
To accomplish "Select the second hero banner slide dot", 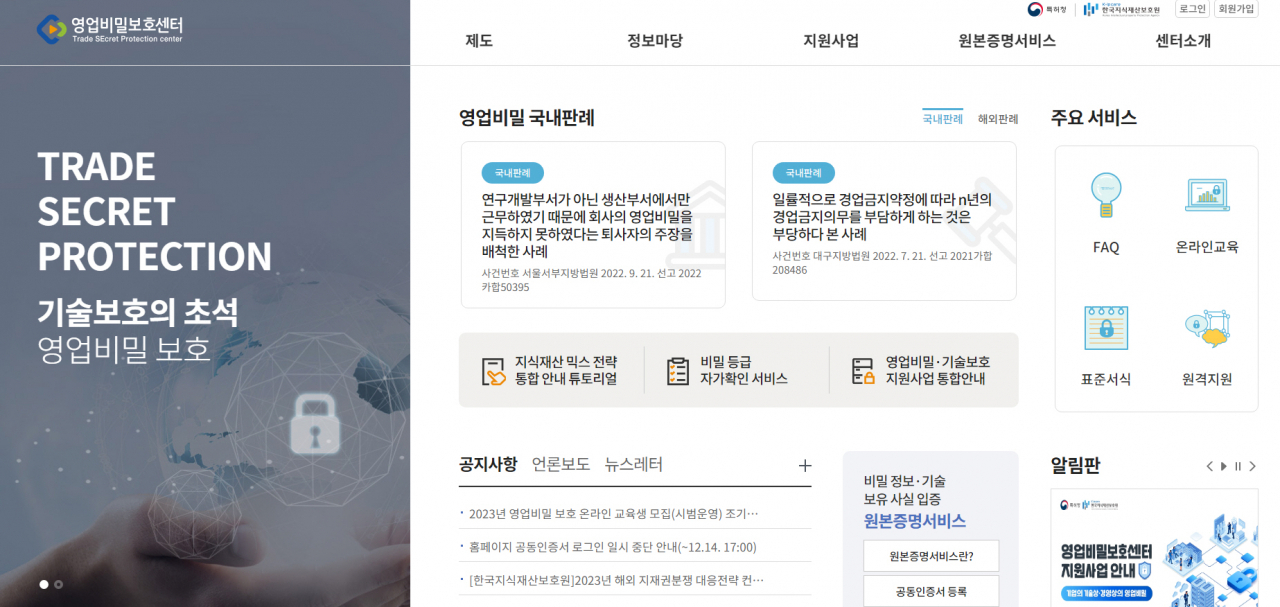I will click(x=59, y=584).
